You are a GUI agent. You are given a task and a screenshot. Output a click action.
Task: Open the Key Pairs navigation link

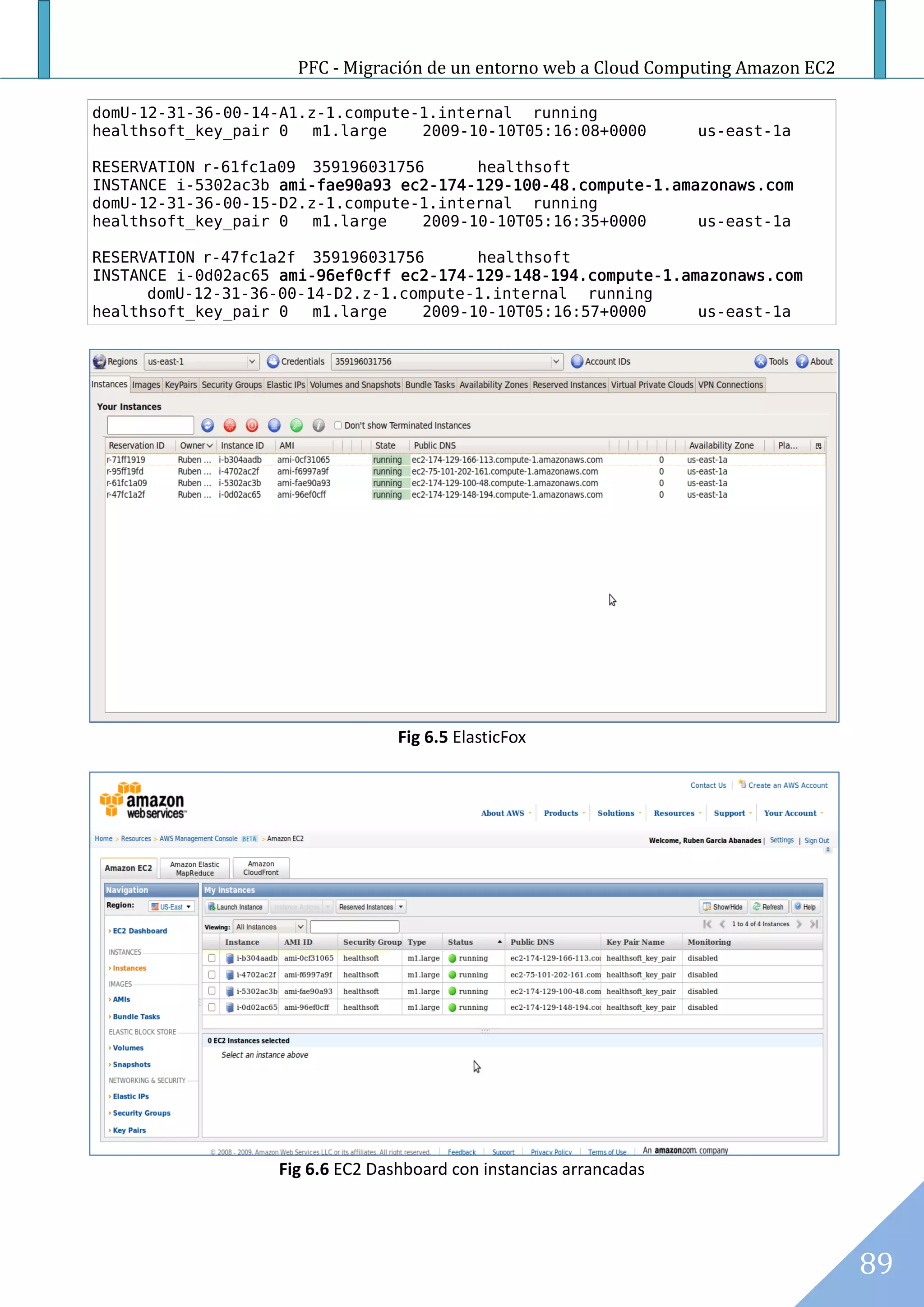pyautogui.click(x=129, y=1130)
